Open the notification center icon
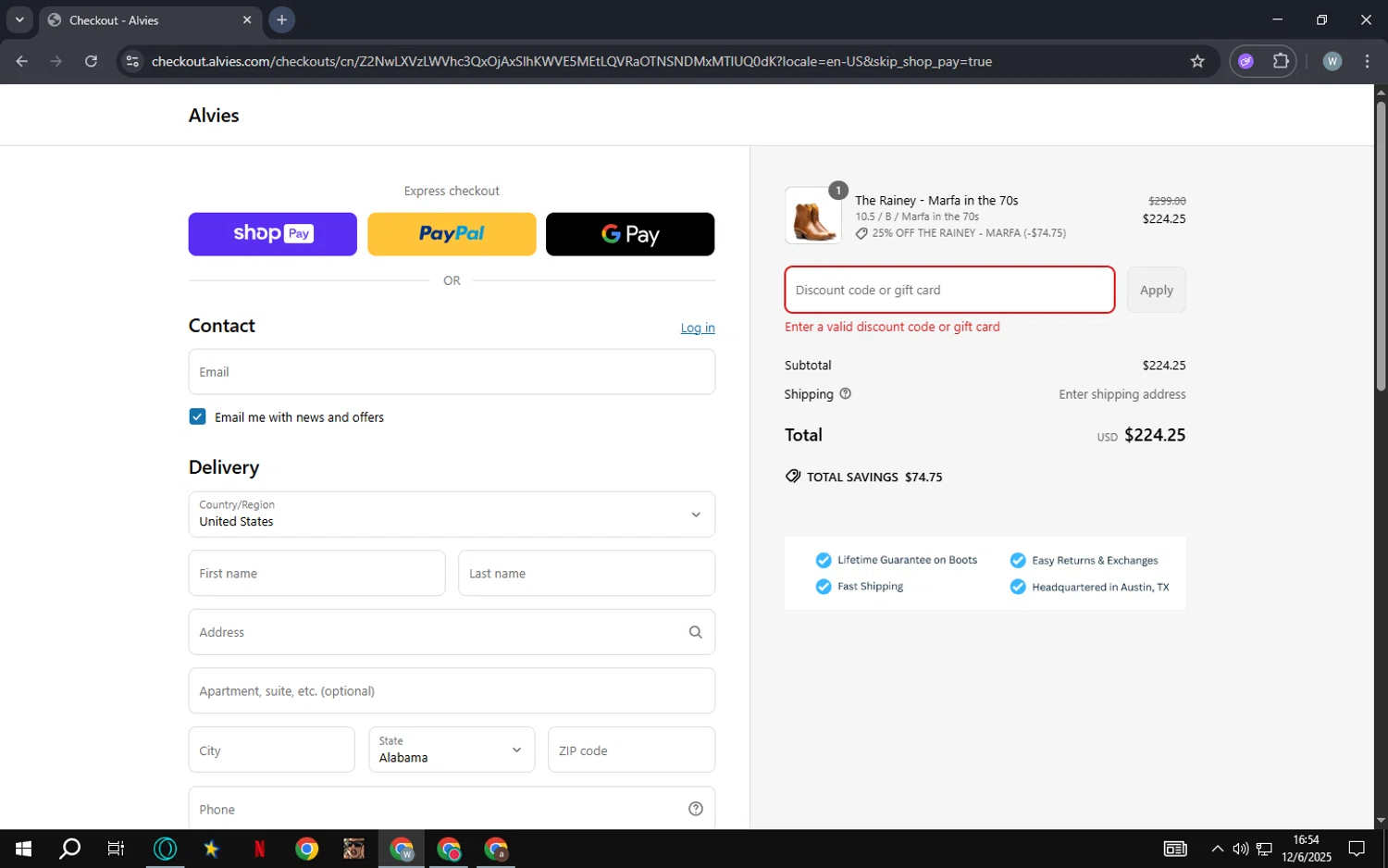This screenshot has width=1388, height=868. coord(1357,849)
